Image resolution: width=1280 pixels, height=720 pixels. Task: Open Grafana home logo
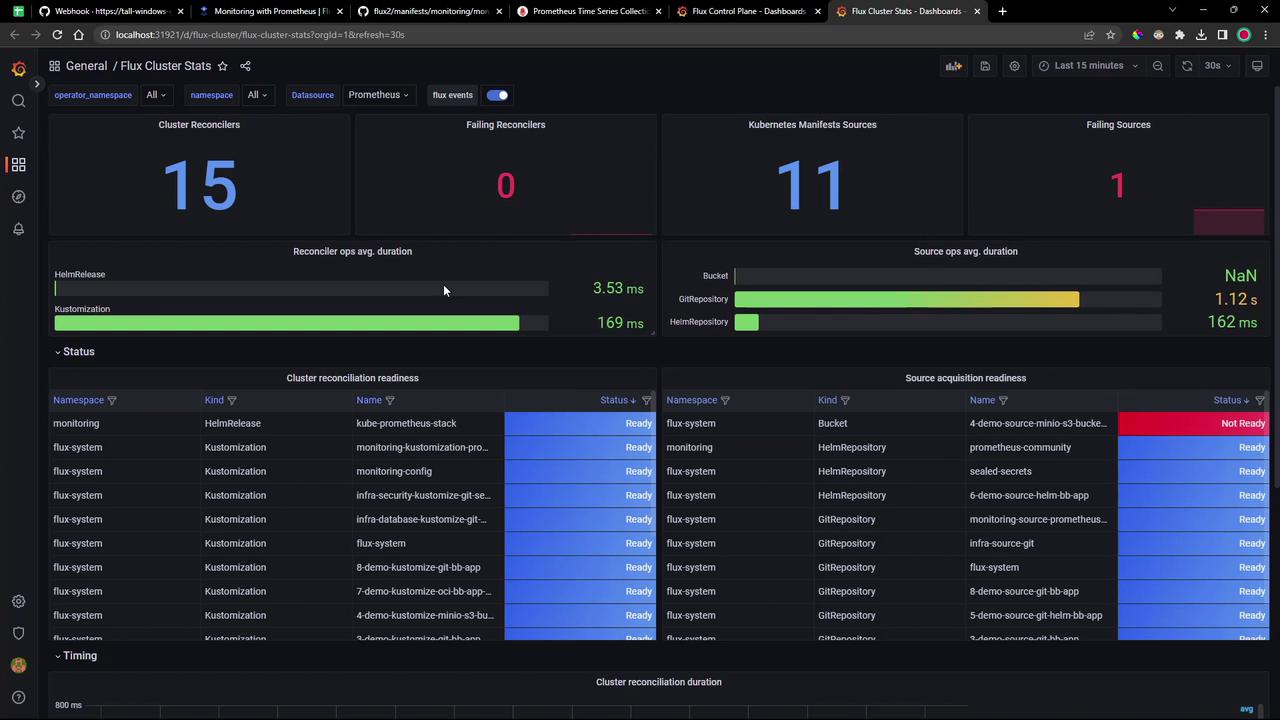[18, 69]
